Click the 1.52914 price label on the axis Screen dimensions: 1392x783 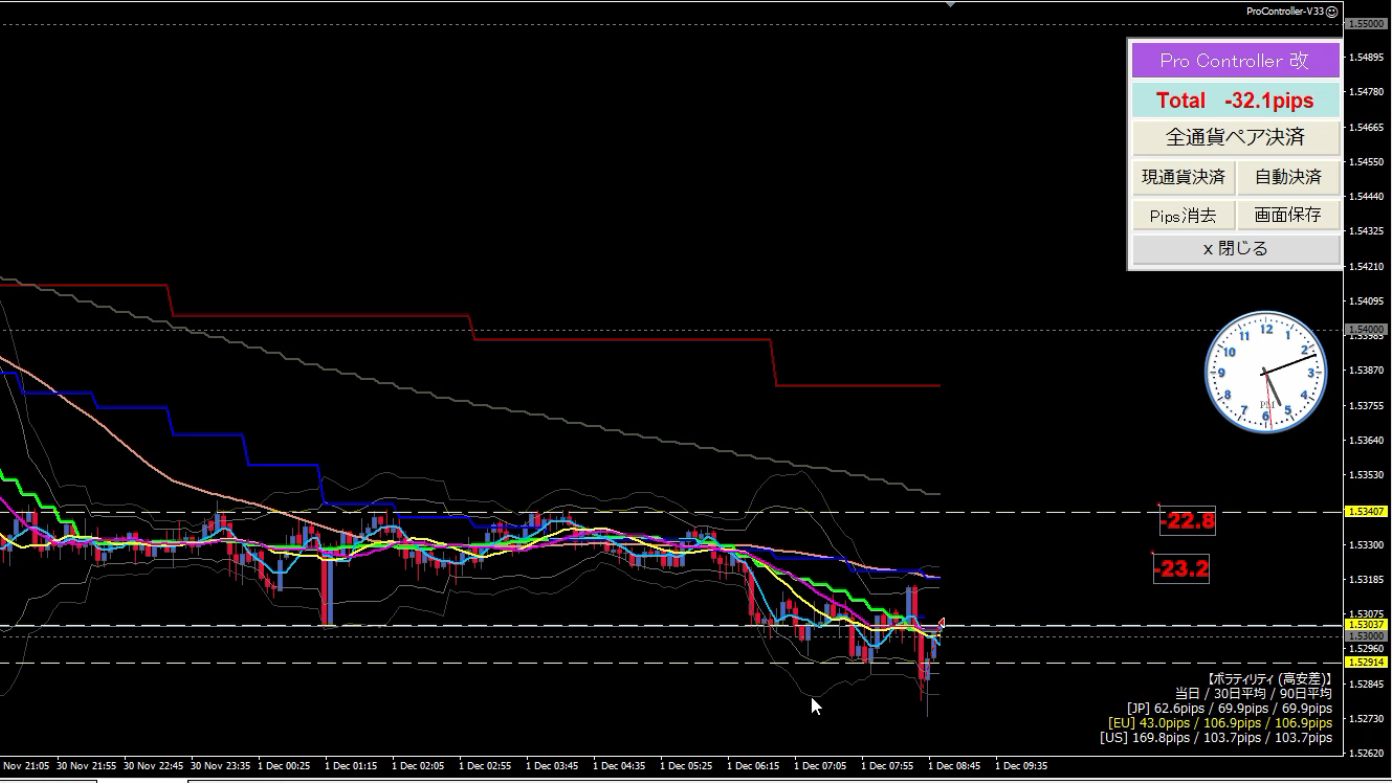(1367, 662)
